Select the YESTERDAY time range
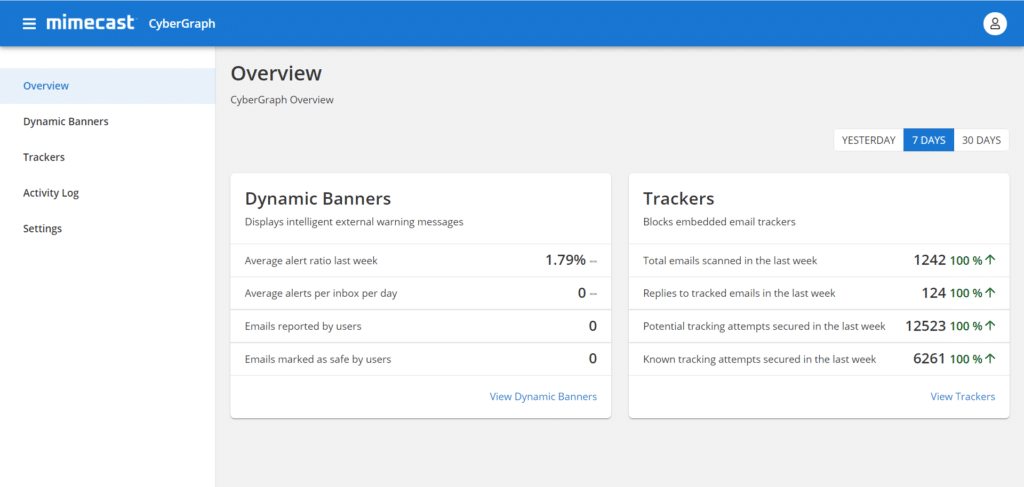The image size is (1024, 487). (869, 140)
